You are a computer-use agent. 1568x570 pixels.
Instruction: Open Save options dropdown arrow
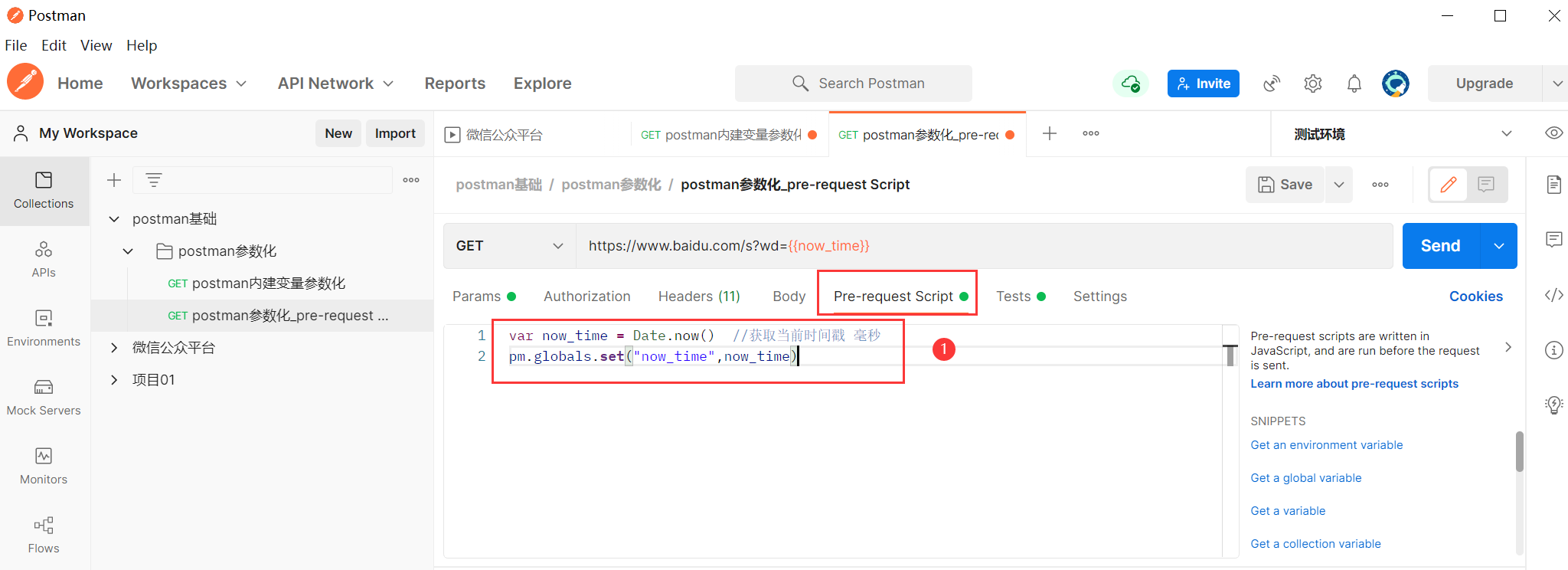click(x=1339, y=185)
